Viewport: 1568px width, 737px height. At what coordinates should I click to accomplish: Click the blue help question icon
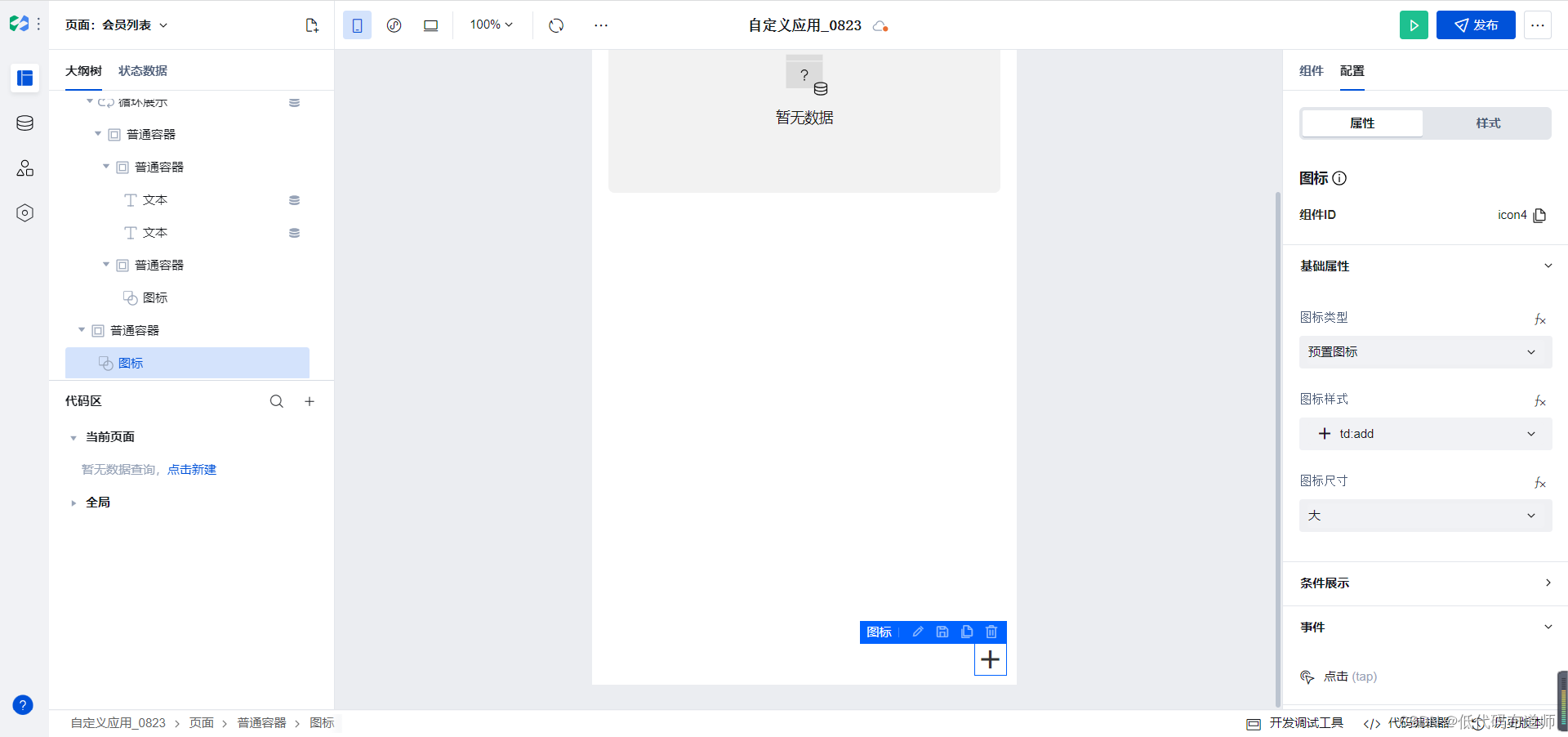(23, 705)
